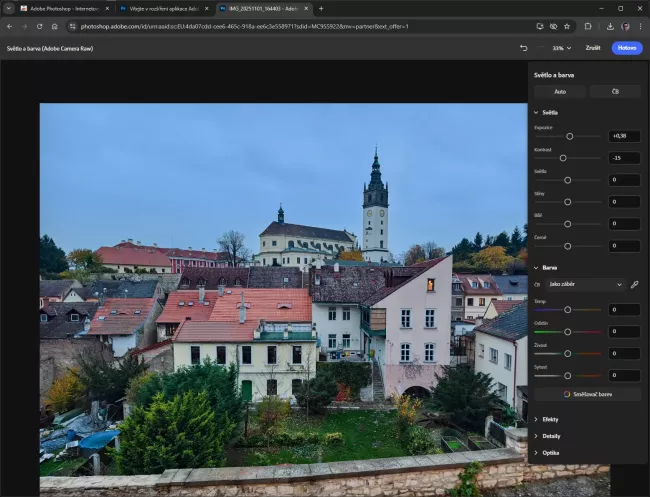Click the Černé slider handle
Image resolution: width=650 pixels, height=497 pixels.
(x=568, y=246)
